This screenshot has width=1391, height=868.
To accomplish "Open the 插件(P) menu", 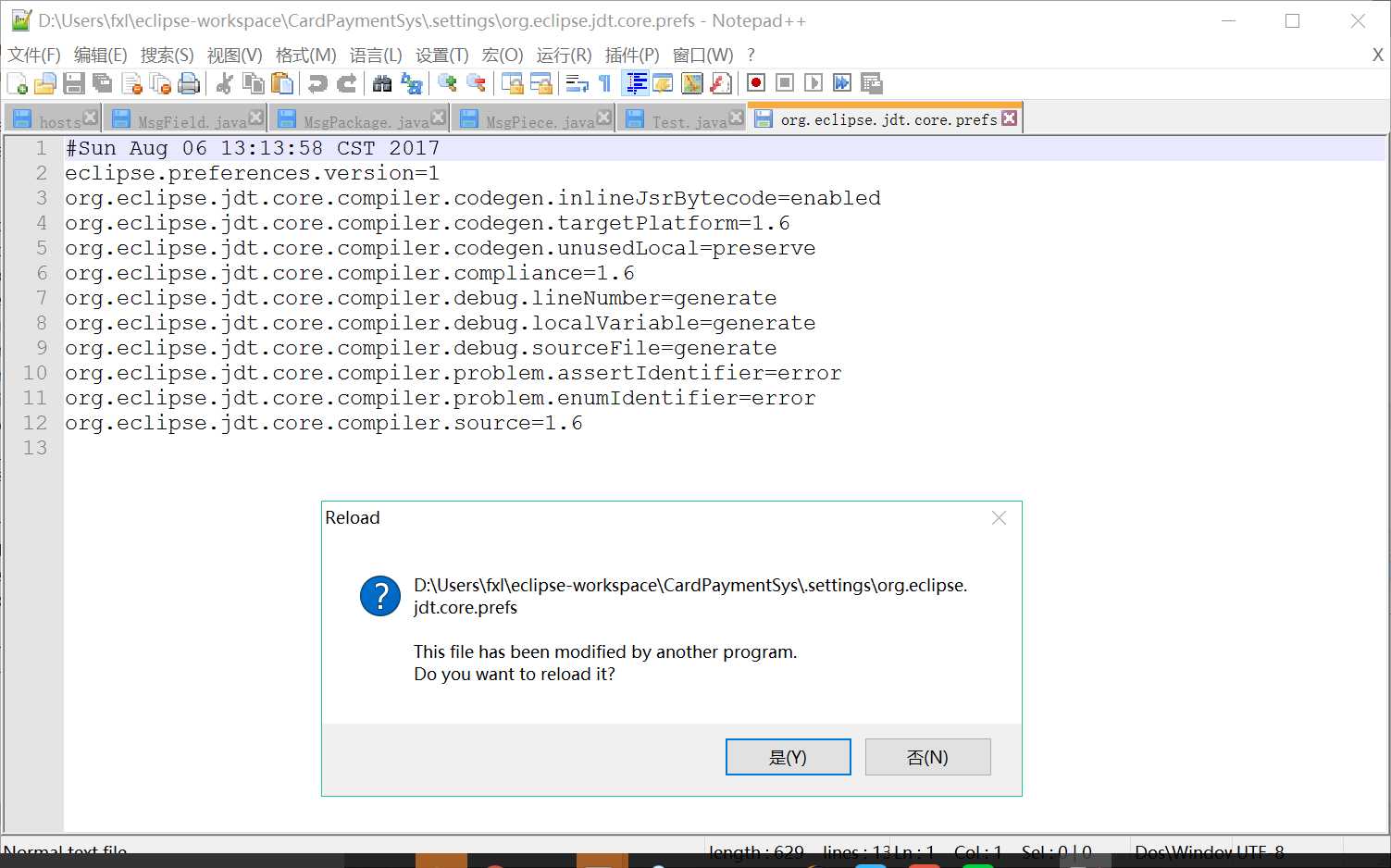I will click(x=632, y=56).
